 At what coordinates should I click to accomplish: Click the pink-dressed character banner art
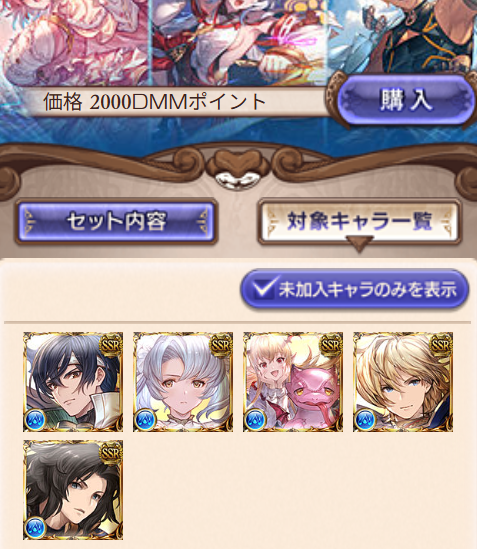pos(75,42)
